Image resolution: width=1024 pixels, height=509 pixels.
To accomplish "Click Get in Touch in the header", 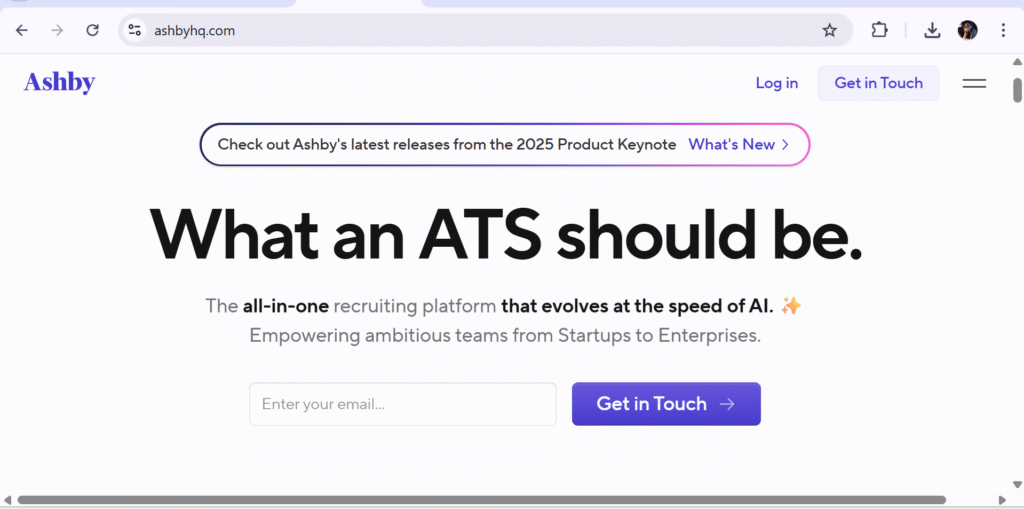I will tap(878, 83).
